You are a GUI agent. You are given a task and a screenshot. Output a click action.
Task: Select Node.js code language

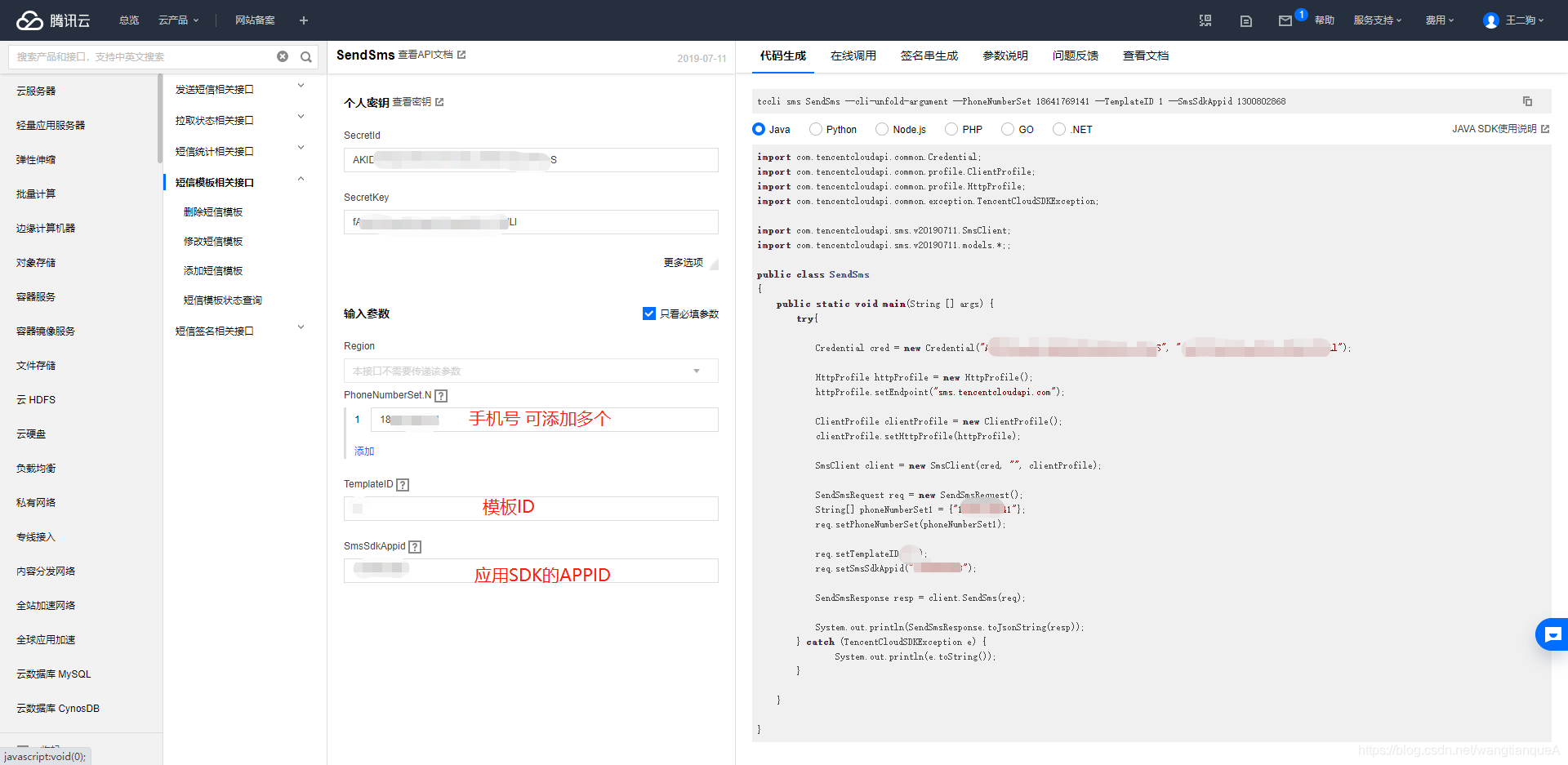882,129
